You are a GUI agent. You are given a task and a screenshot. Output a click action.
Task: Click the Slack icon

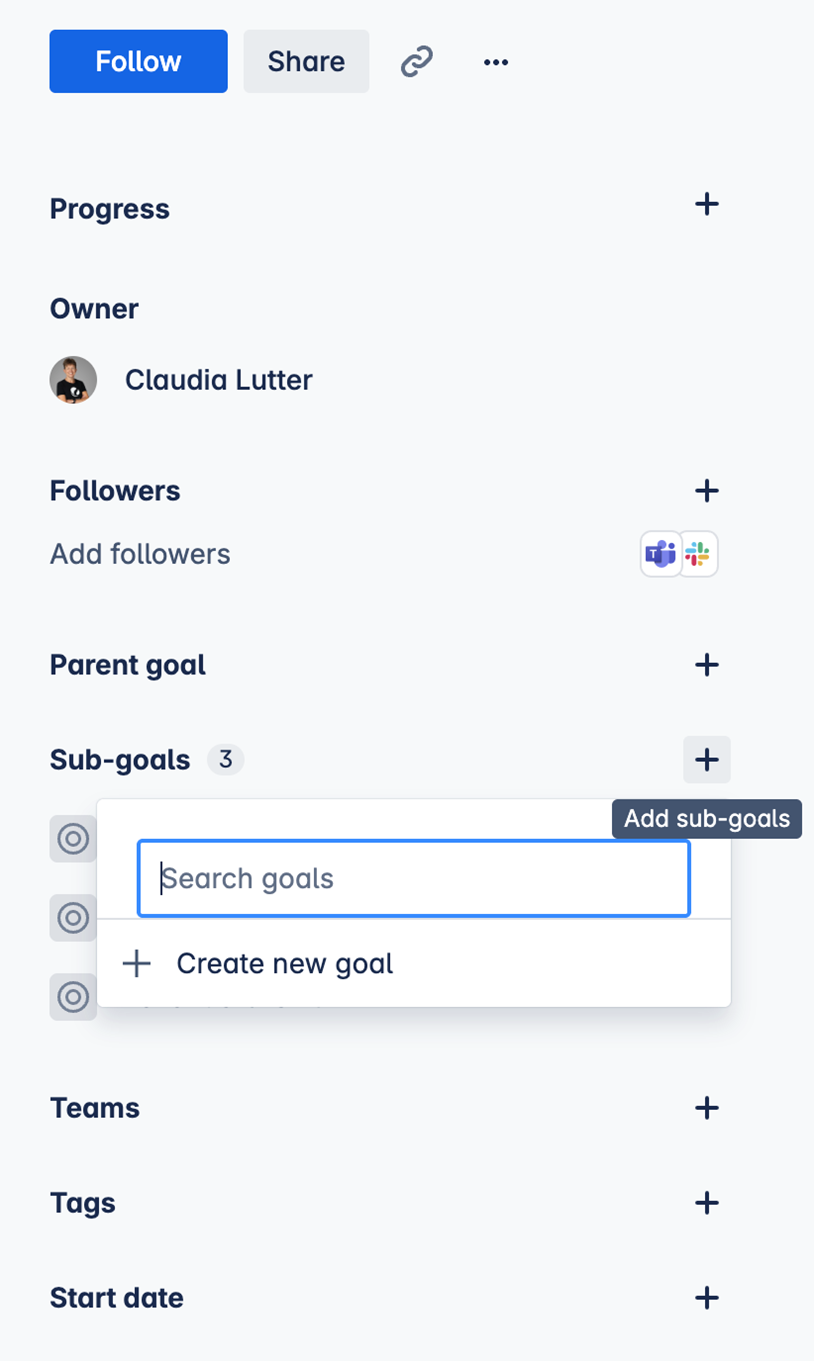click(x=698, y=554)
